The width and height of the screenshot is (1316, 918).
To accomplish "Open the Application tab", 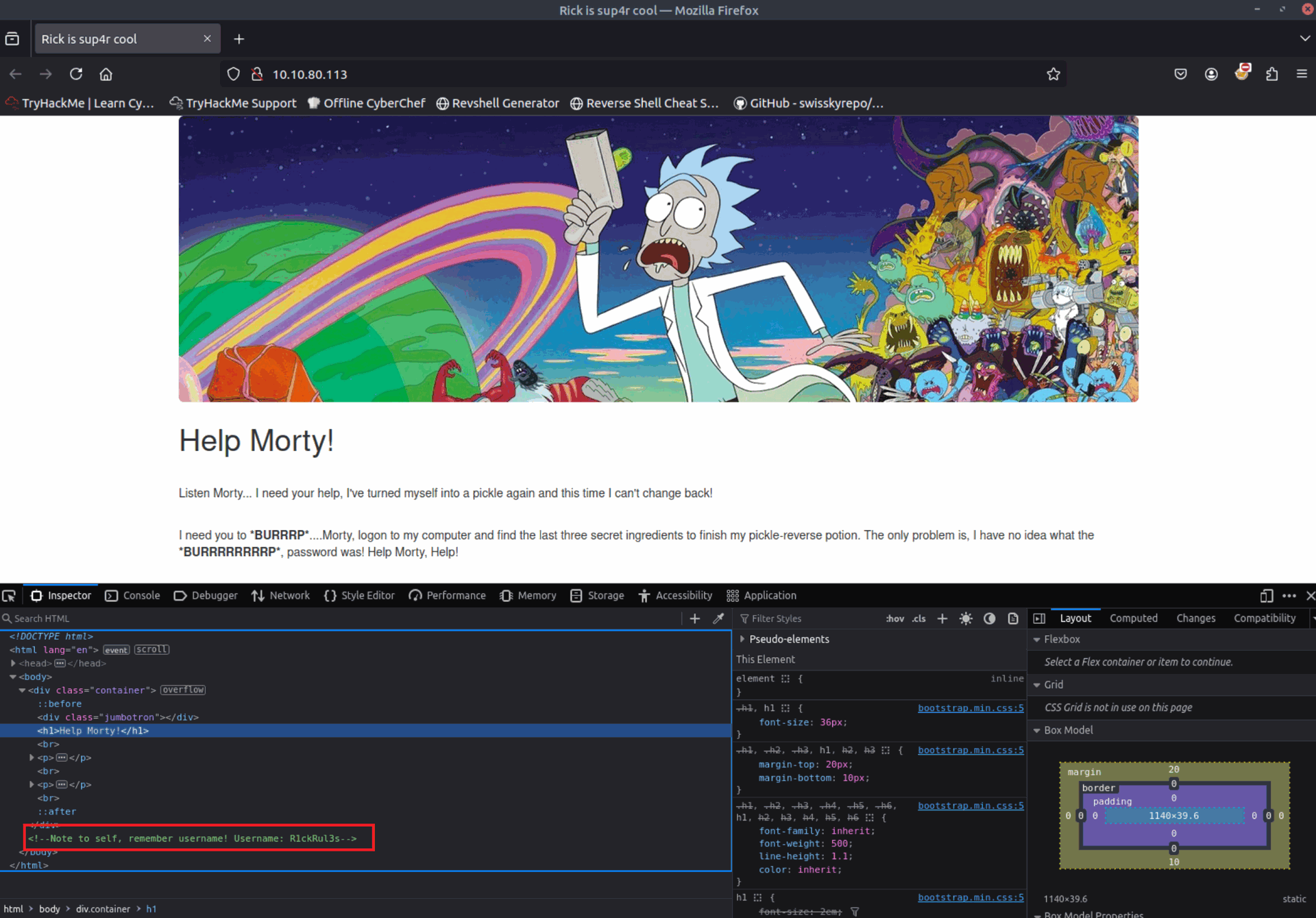I will [x=761, y=596].
